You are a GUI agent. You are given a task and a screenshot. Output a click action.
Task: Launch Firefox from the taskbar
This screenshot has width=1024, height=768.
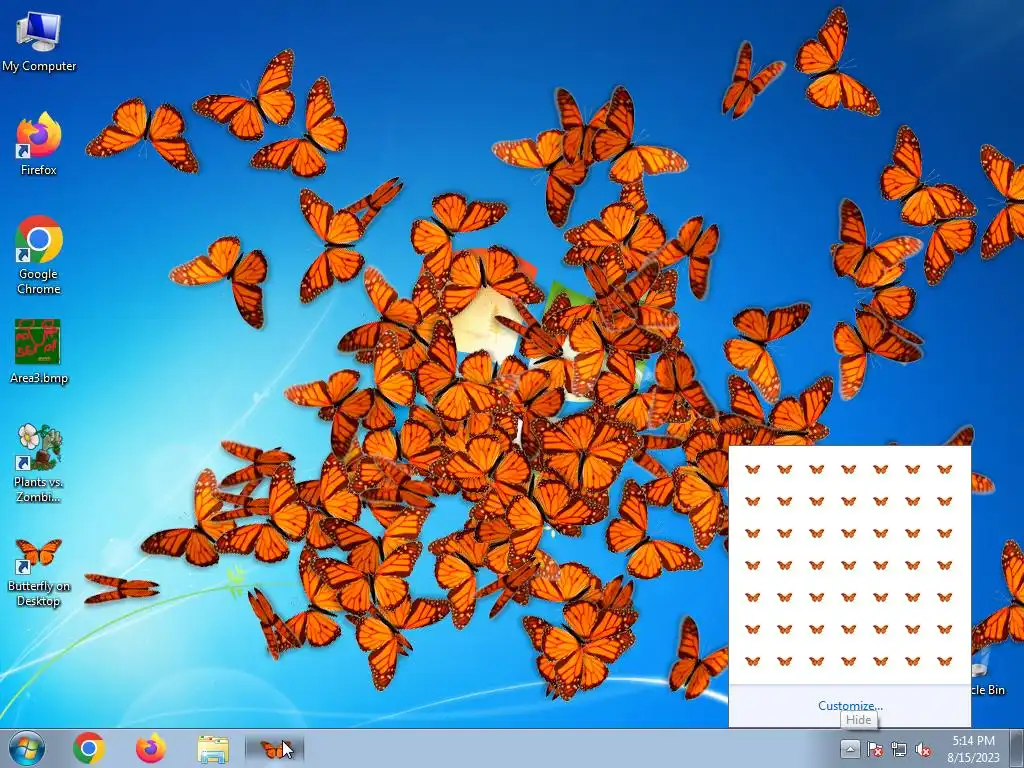151,748
